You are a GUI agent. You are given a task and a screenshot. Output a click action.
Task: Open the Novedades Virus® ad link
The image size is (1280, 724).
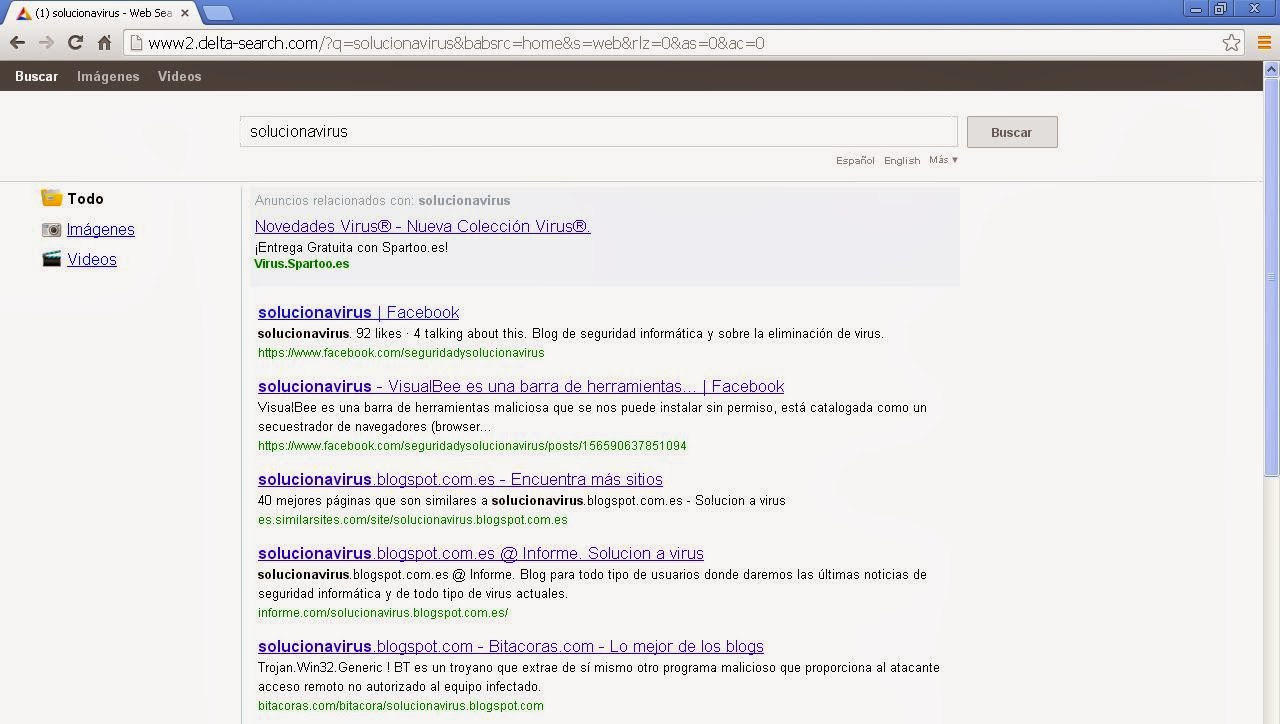tap(423, 226)
